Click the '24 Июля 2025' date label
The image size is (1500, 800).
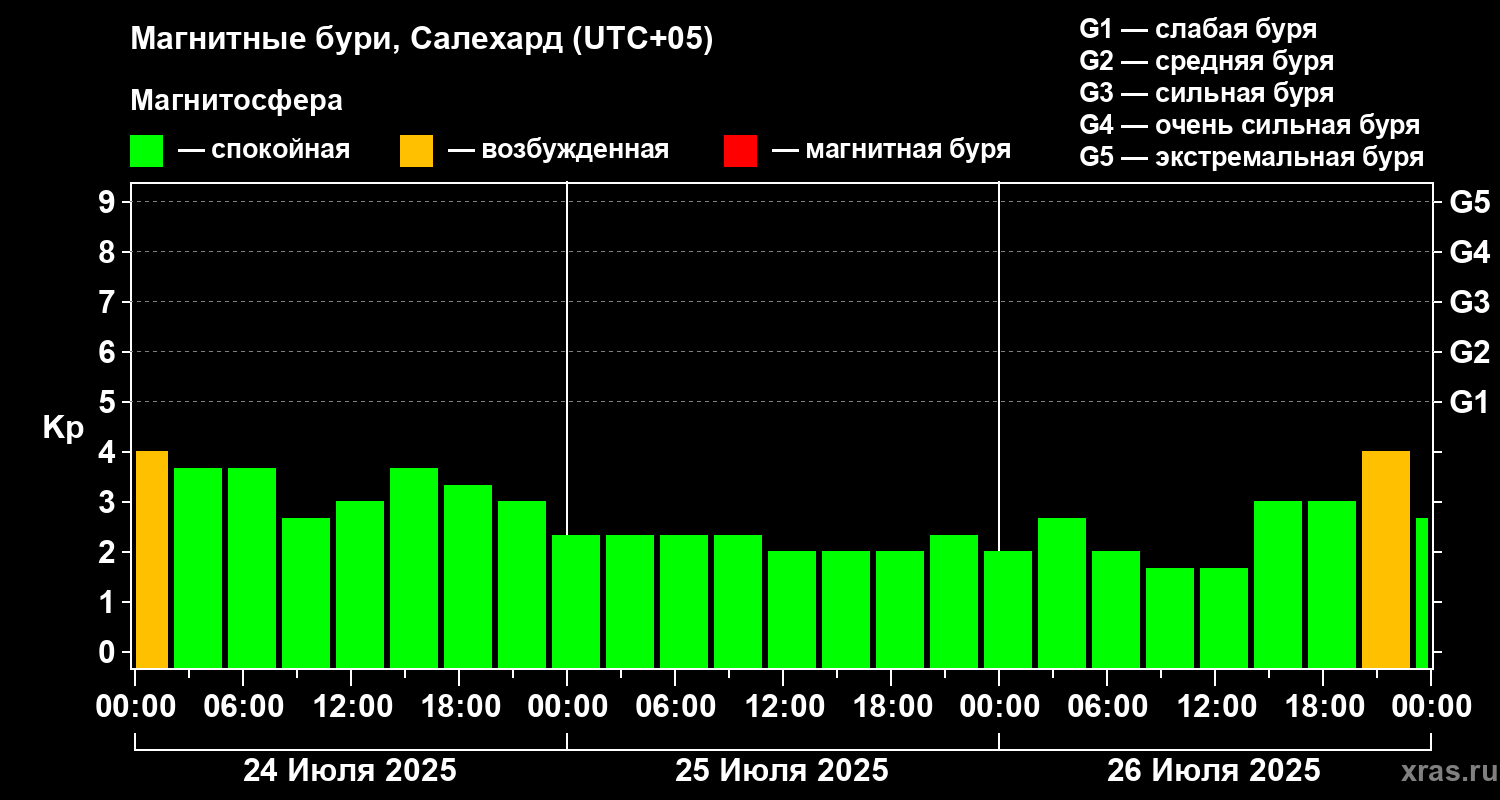350,771
